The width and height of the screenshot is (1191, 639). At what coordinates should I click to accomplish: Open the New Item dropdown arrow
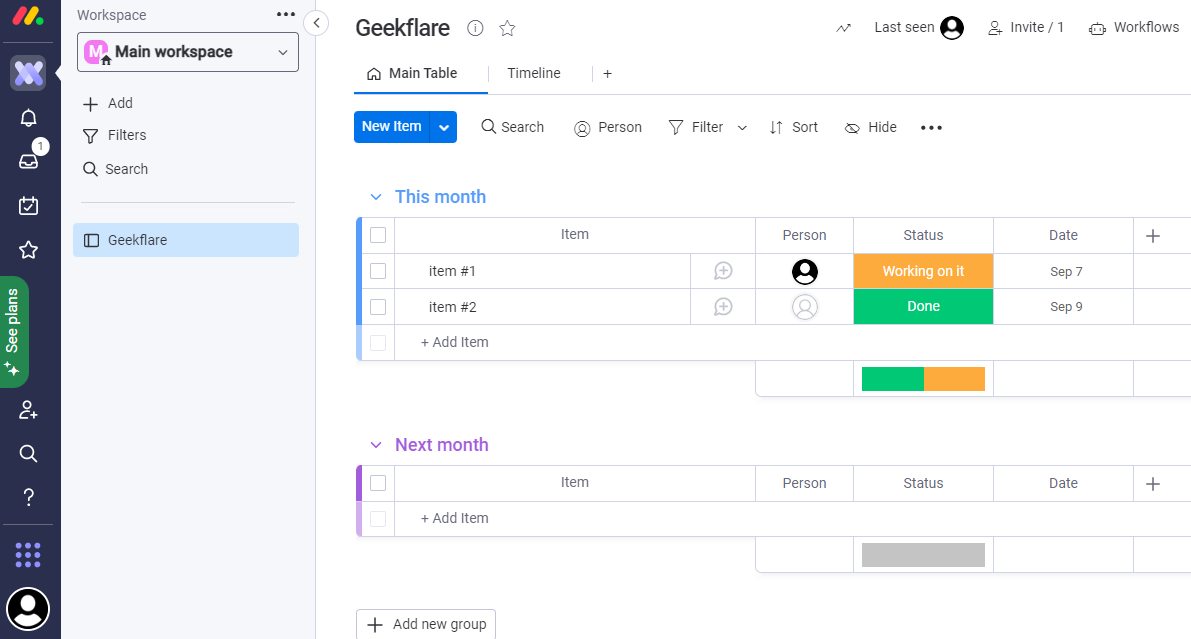444,127
